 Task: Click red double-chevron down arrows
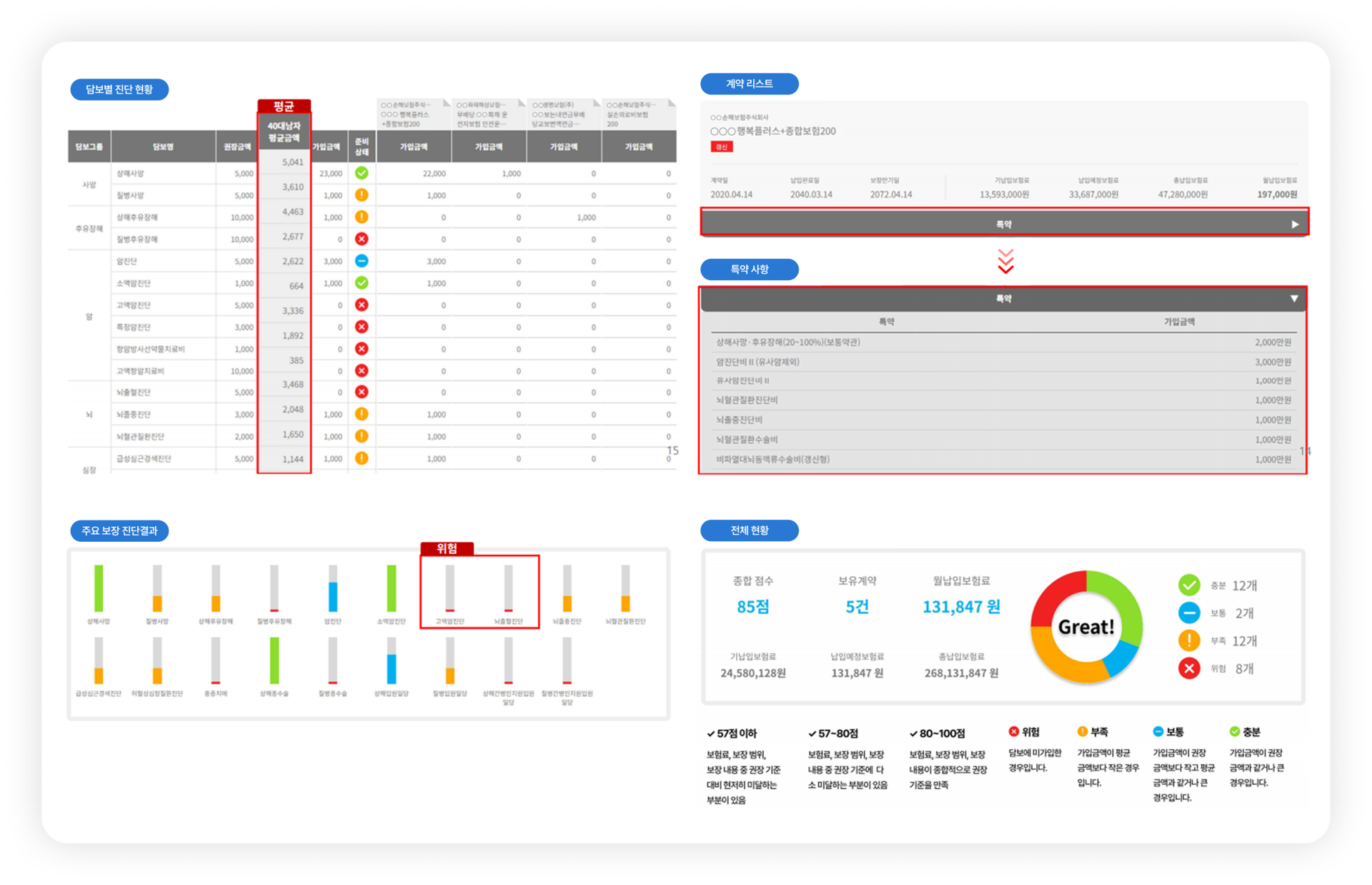[1005, 262]
